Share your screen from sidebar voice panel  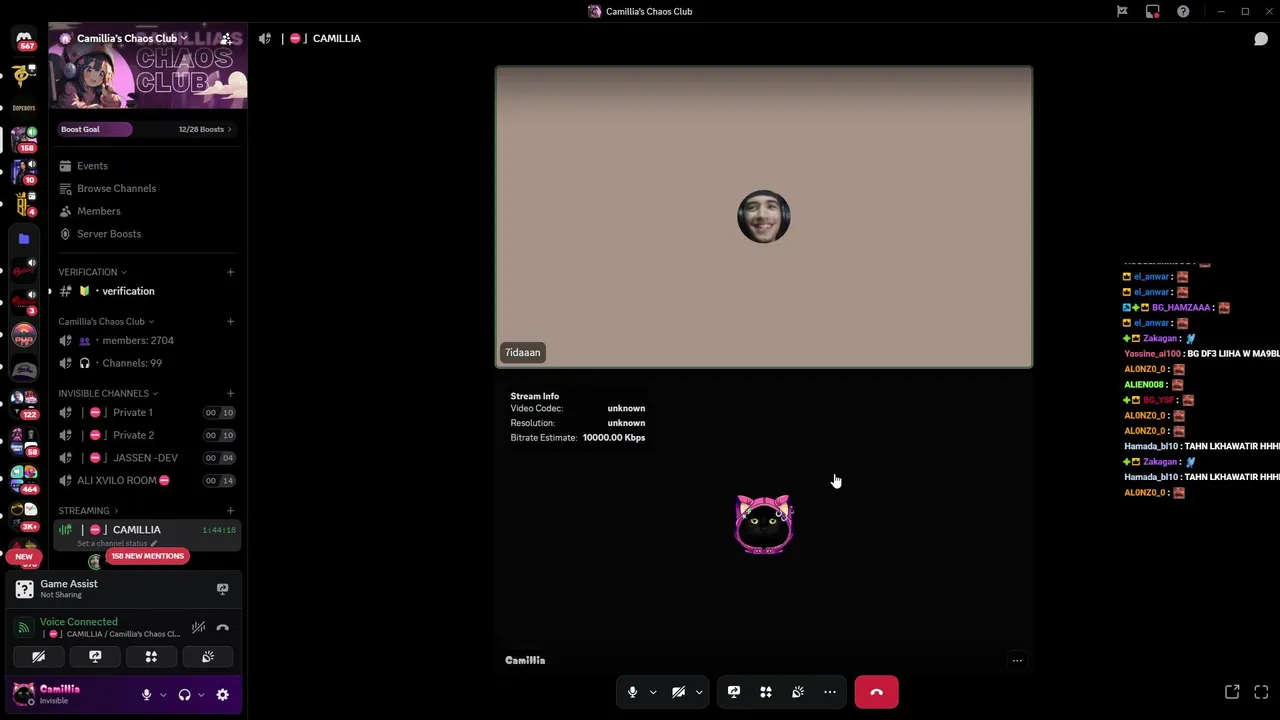pyautogui.click(x=95, y=657)
